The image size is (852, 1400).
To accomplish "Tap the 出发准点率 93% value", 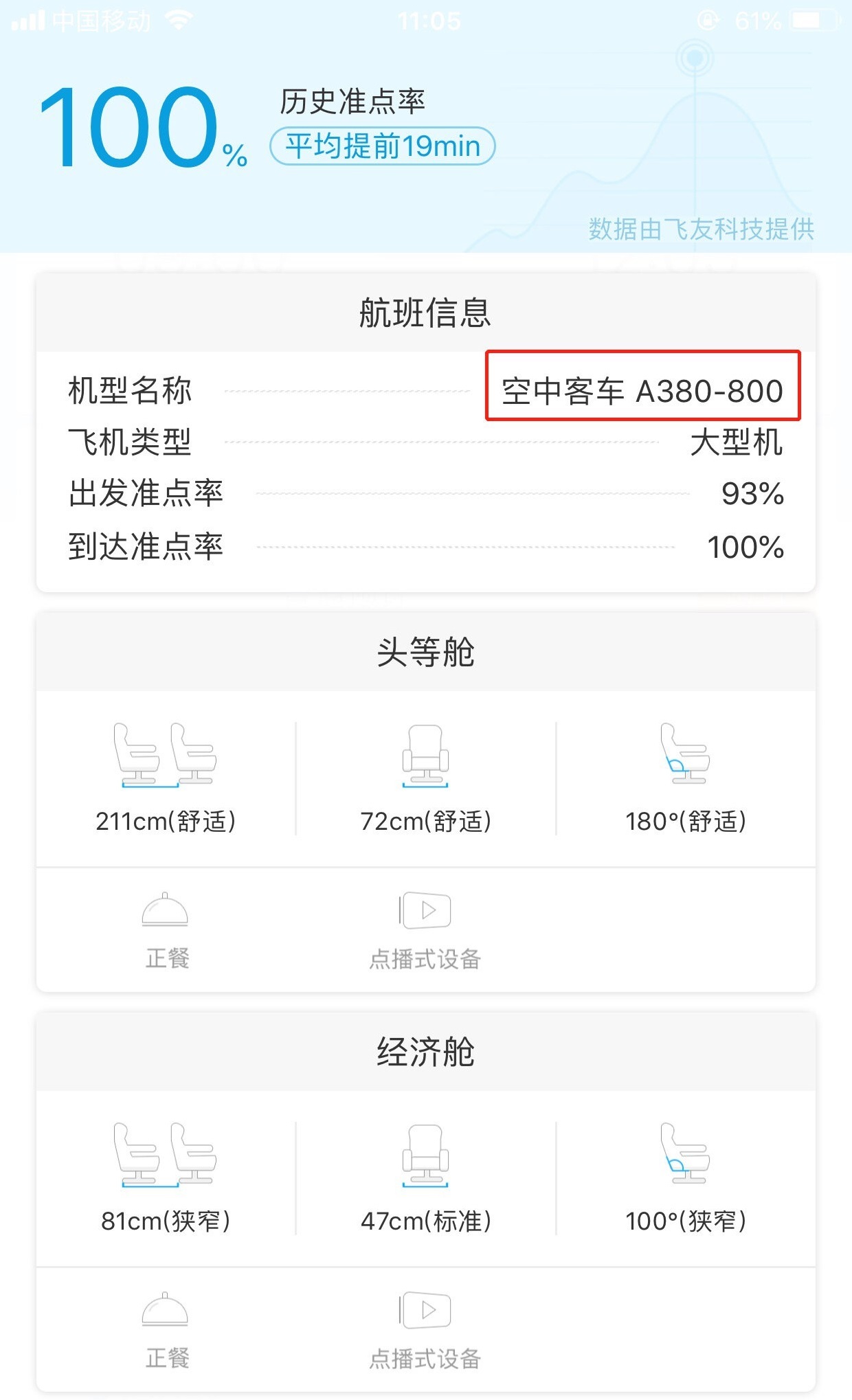I will tap(752, 494).
